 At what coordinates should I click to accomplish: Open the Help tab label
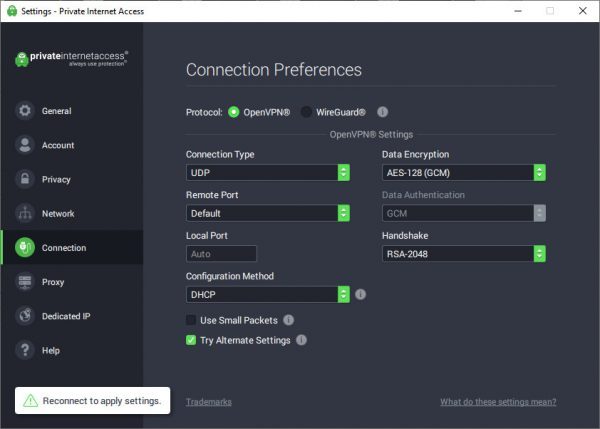51,351
